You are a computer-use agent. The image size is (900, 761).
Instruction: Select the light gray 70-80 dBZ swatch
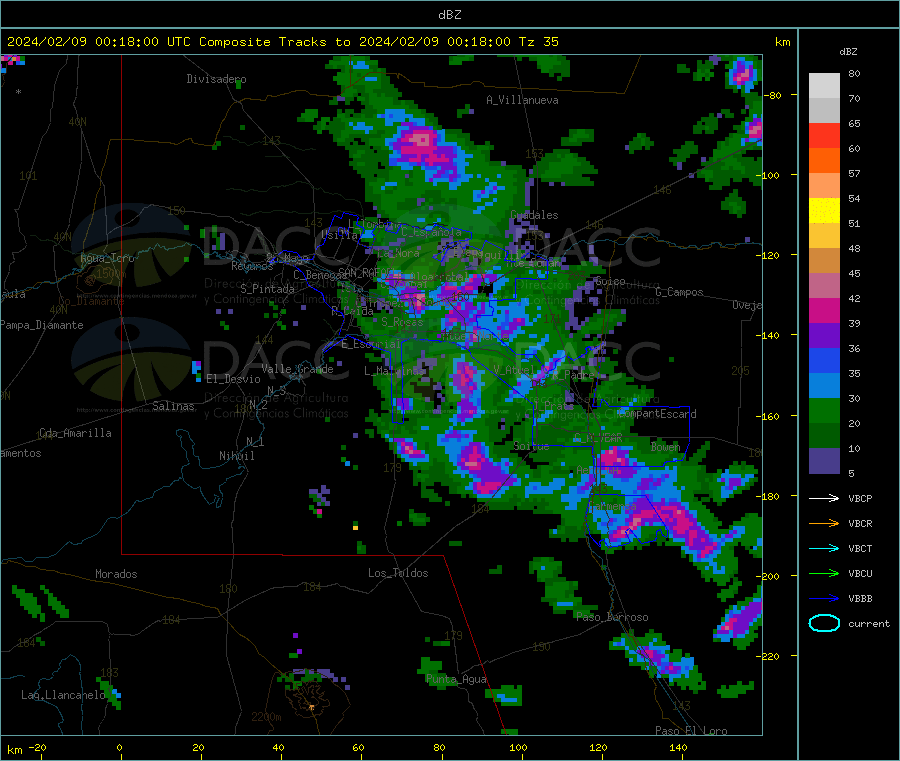point(824,86)
